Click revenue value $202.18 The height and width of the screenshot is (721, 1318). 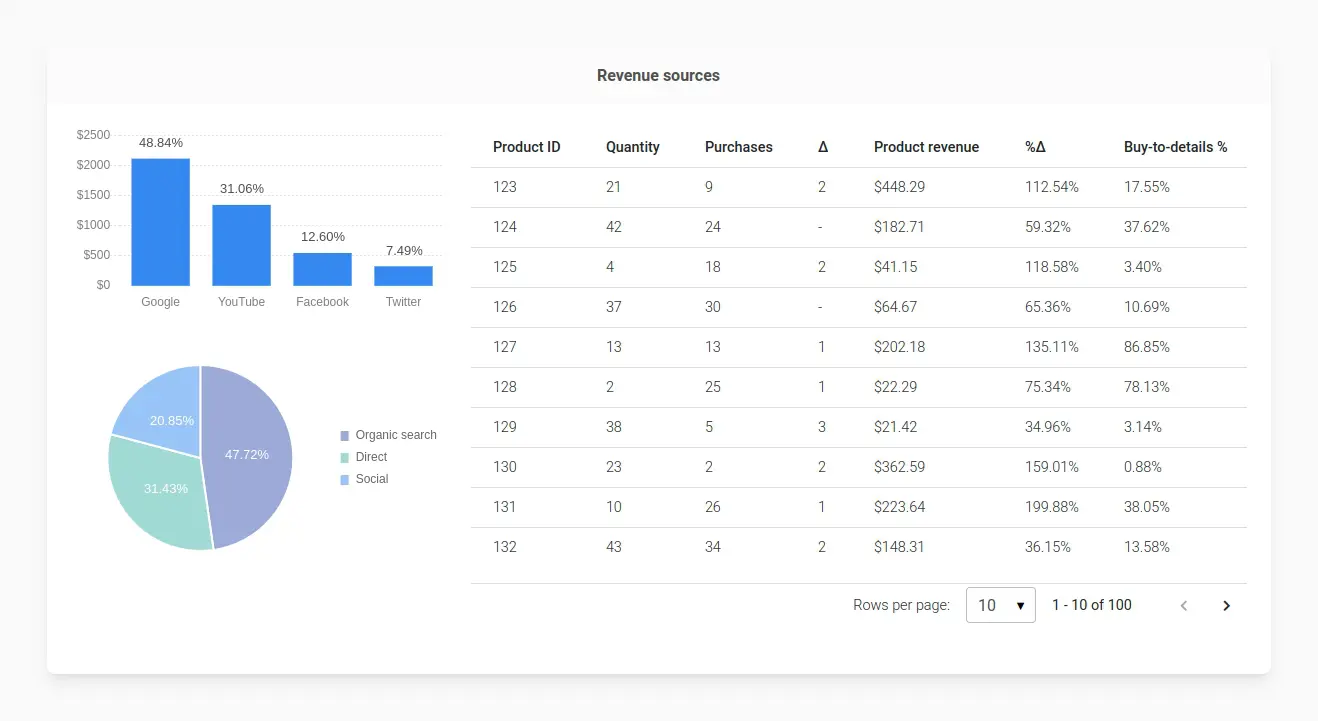tap(899, 347)
